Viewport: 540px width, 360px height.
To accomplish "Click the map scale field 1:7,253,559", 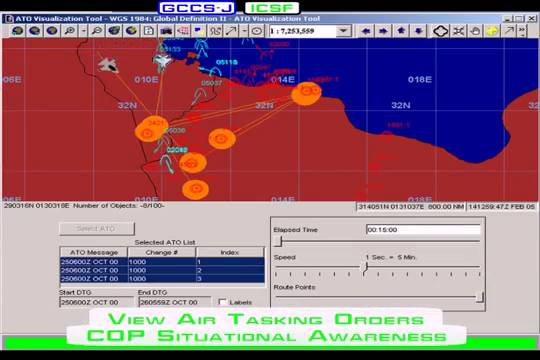I will point(302,31).
